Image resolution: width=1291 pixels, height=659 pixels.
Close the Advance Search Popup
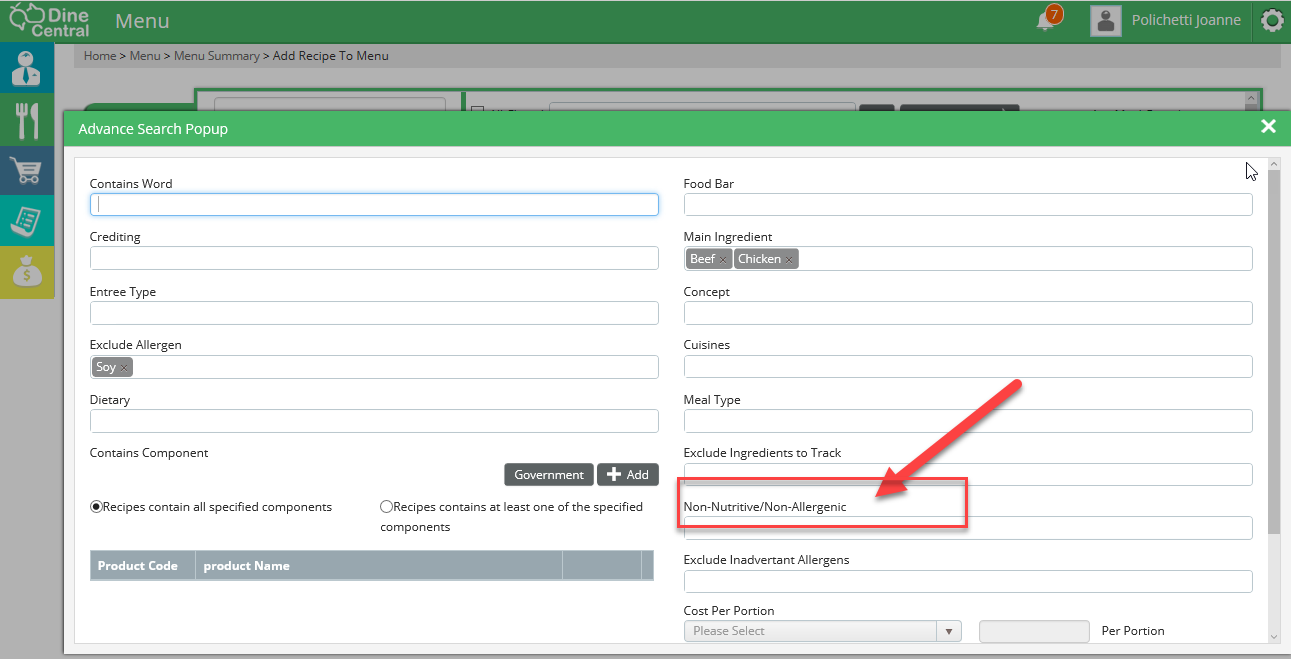1268,126
